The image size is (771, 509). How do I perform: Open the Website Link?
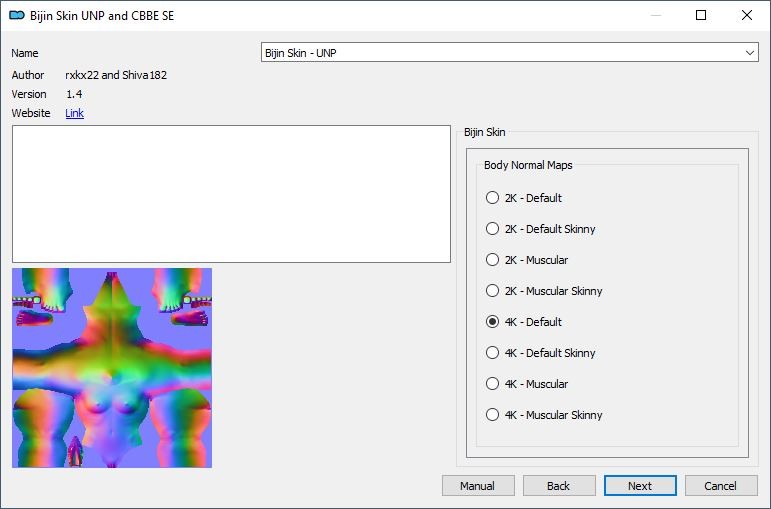pyautogui.click(x=74, y=113)
